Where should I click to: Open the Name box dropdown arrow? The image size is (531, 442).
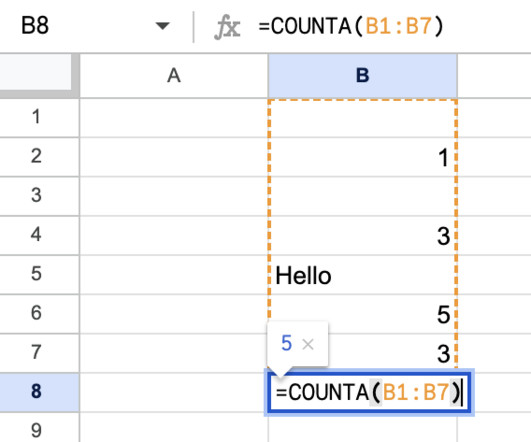(x=163, y=26)
